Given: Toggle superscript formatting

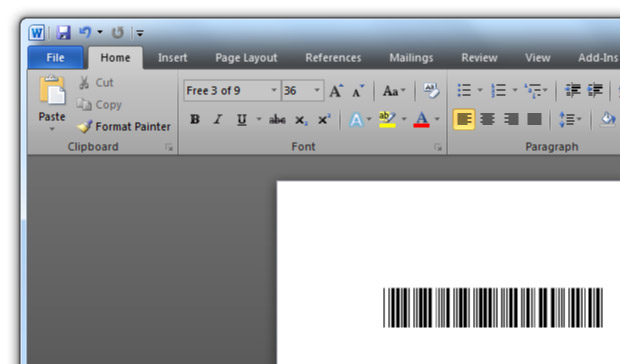Looking at the screenshot, I should pyautogui.click(x=324, y=119).
